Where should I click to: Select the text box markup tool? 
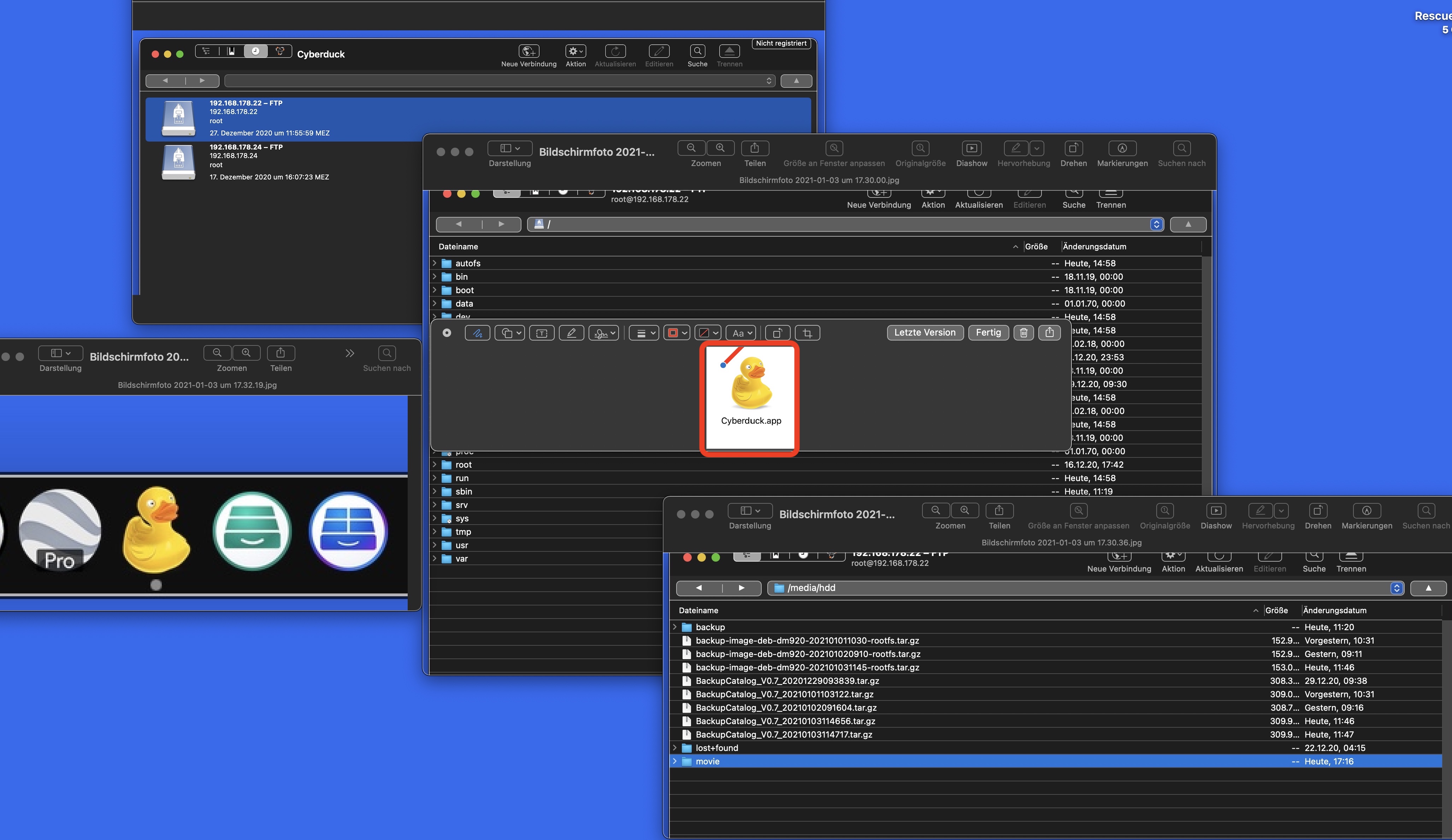[542, 333]
